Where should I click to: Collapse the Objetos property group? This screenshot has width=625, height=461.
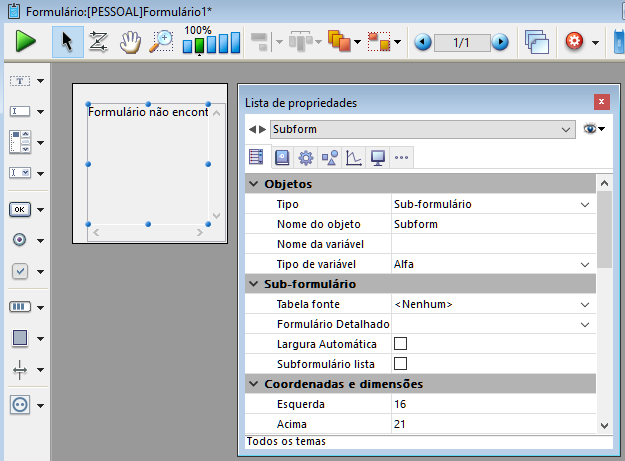(x=253, y=184)
